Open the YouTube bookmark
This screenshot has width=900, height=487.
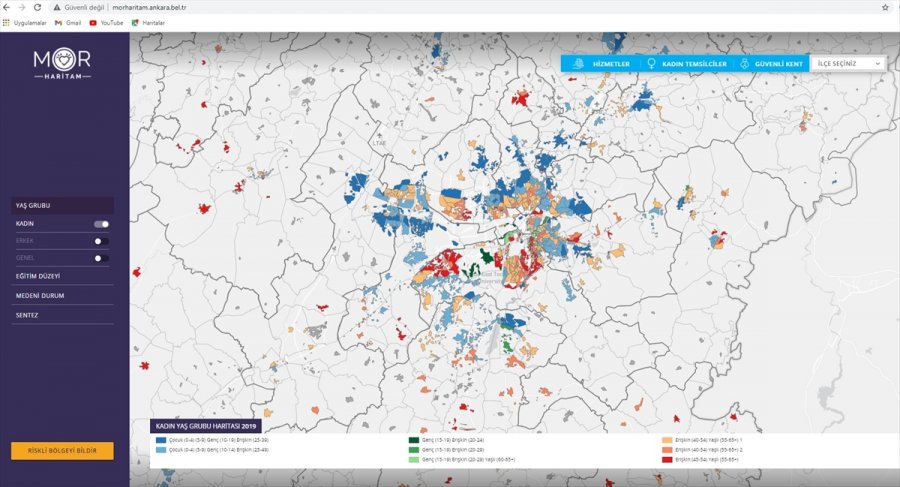click(105, 22)
